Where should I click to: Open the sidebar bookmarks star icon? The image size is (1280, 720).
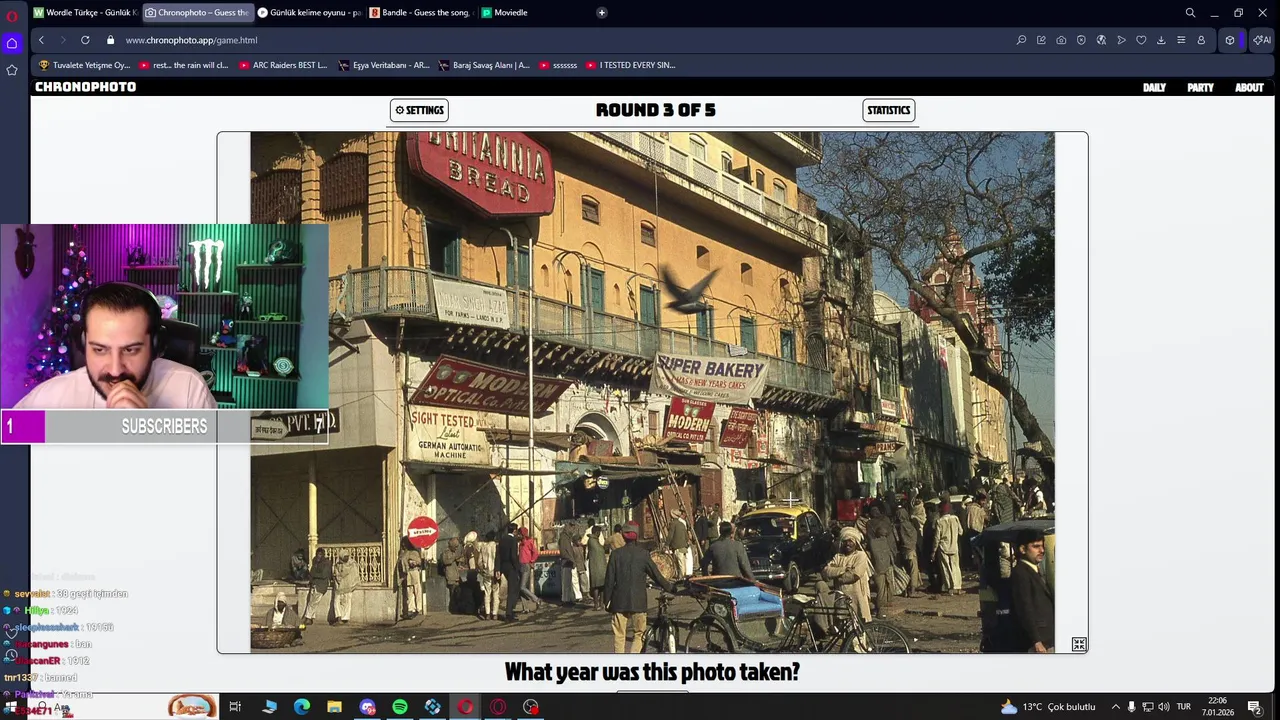point(12,70)
